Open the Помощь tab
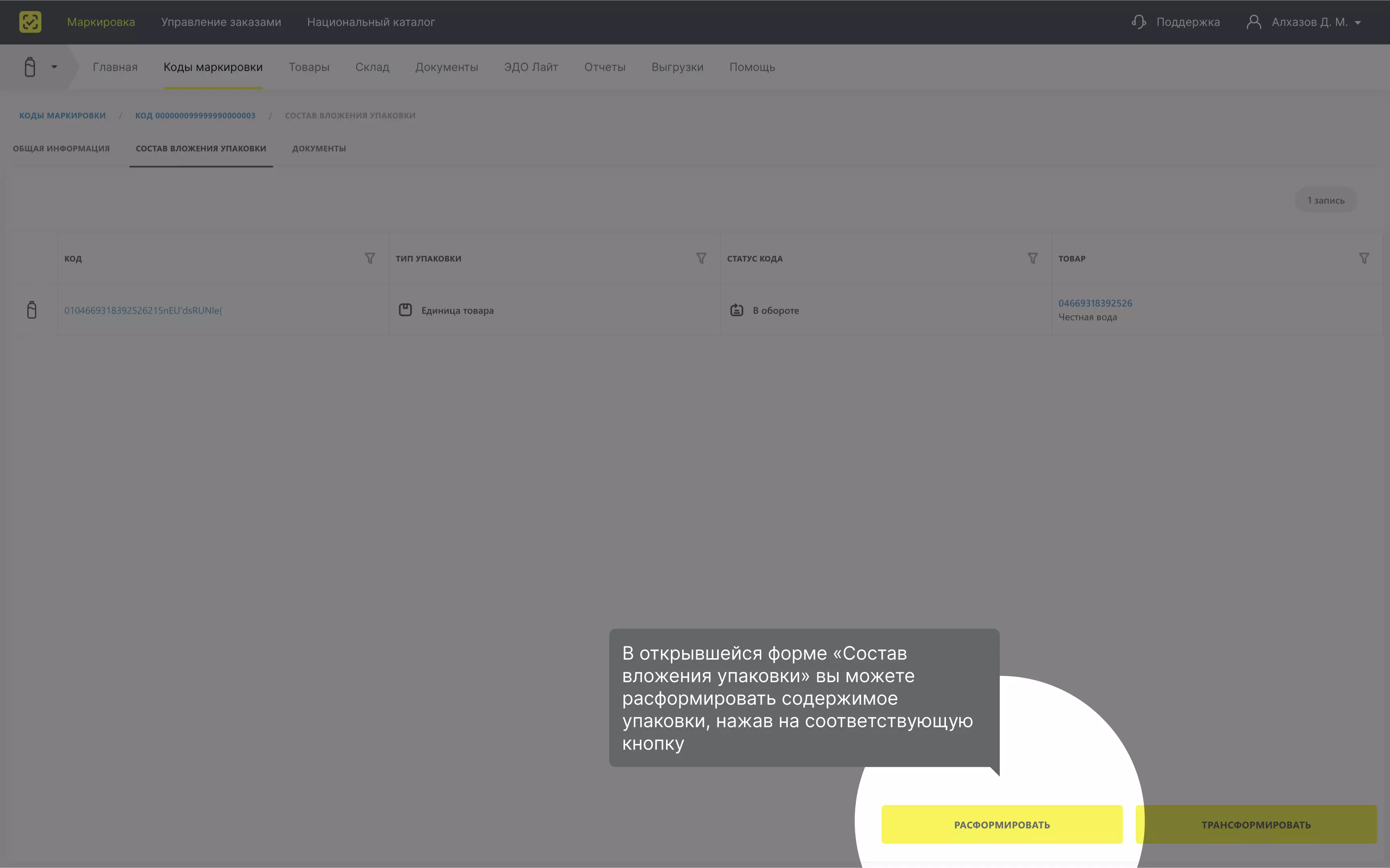Viewport: 1390px width, 868px height. pyautogui.click(x=752, y=67)
